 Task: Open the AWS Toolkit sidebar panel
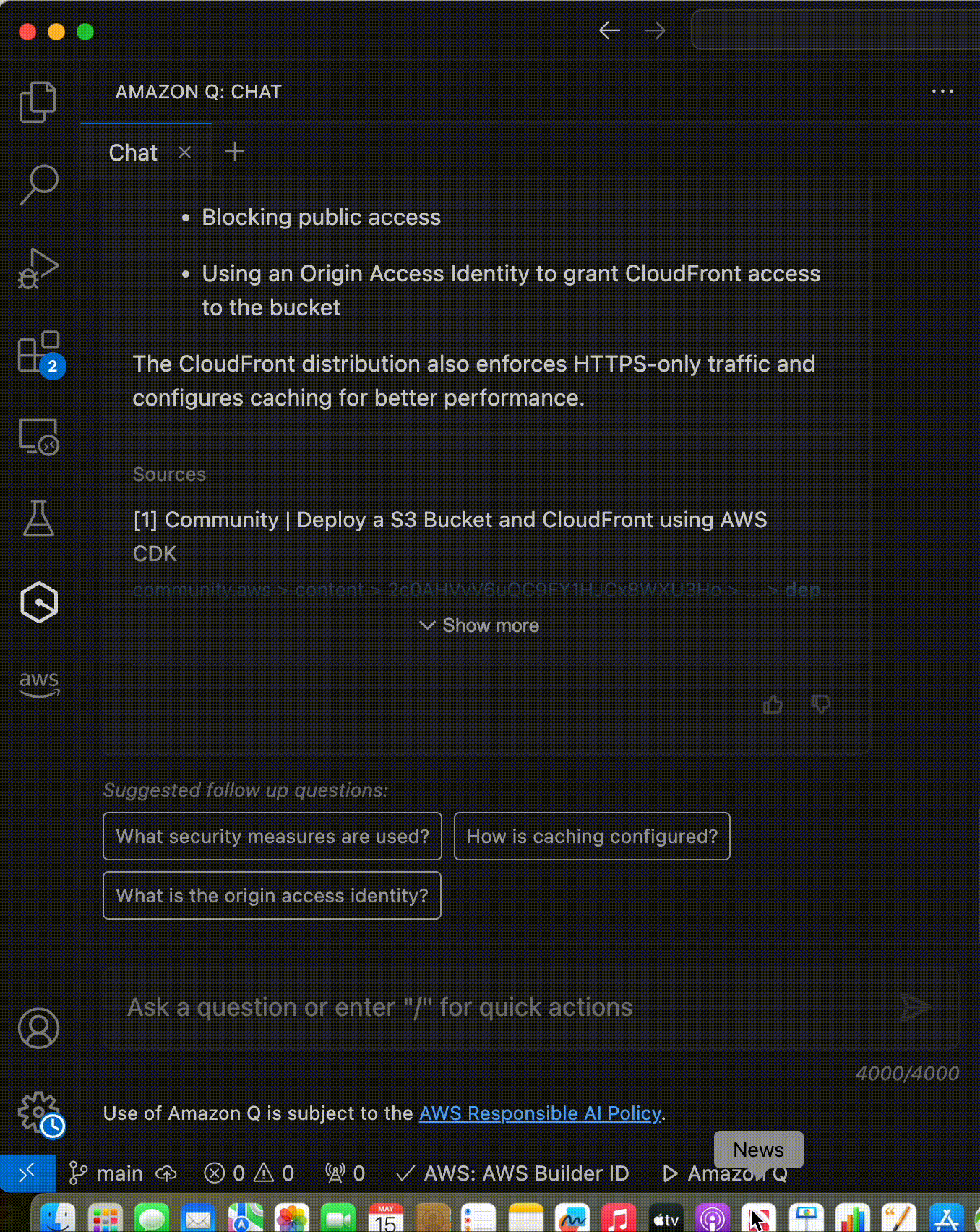[x=38, y=683]
